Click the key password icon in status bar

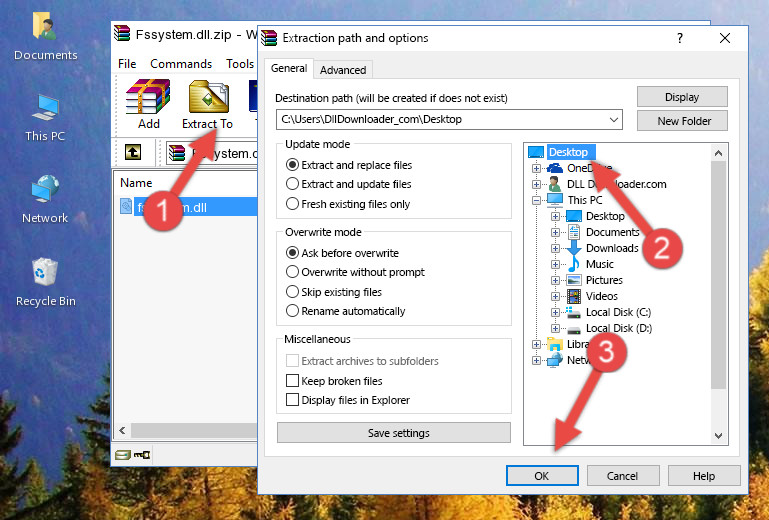142,455
